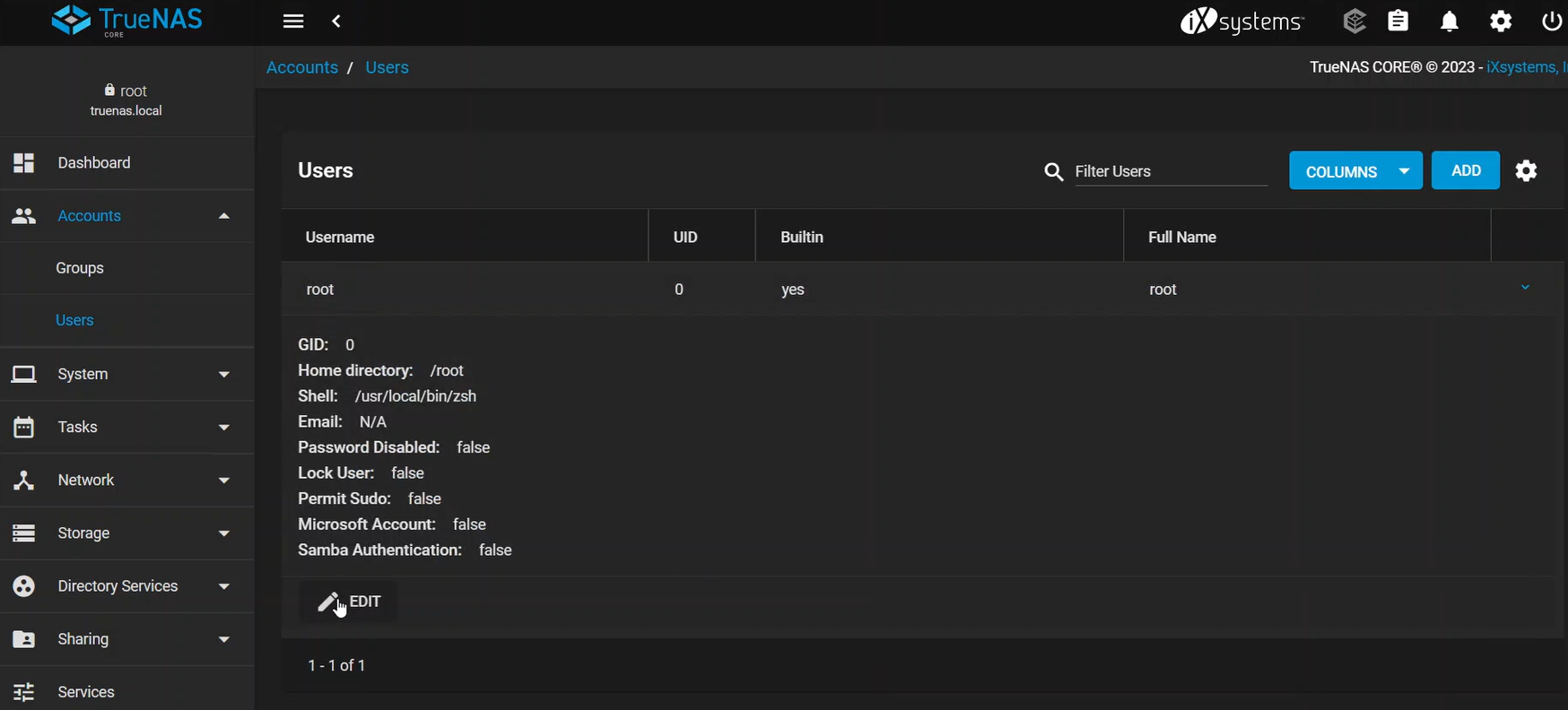Viewport: 1568px width, 710px height.
Task: Open users table settings gear
Action: (x=1526, y=170)
